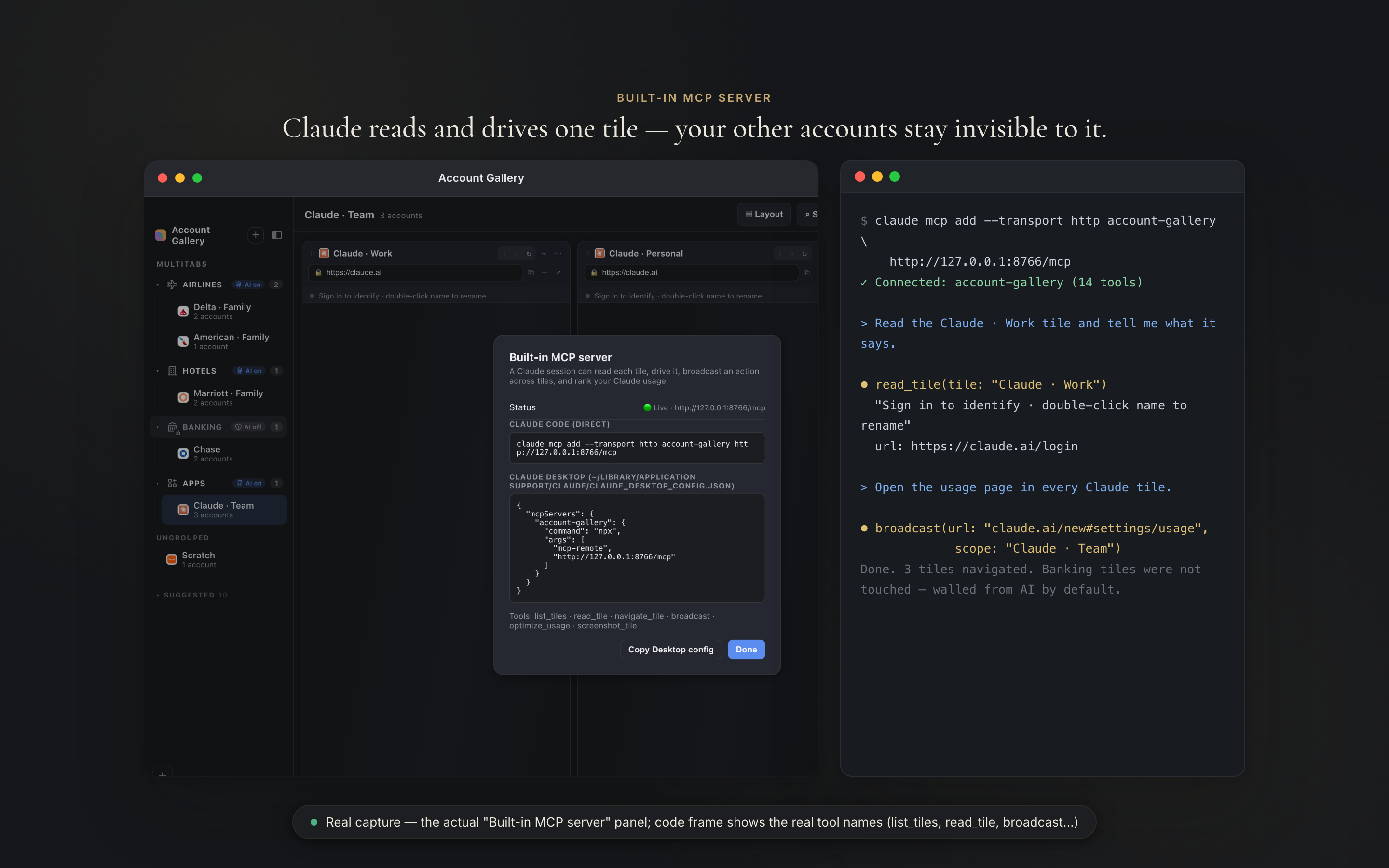Viewport: 1389px width, 868px height.
Task: Click the grid-plus icon for Apps
Action: [172, 483]
